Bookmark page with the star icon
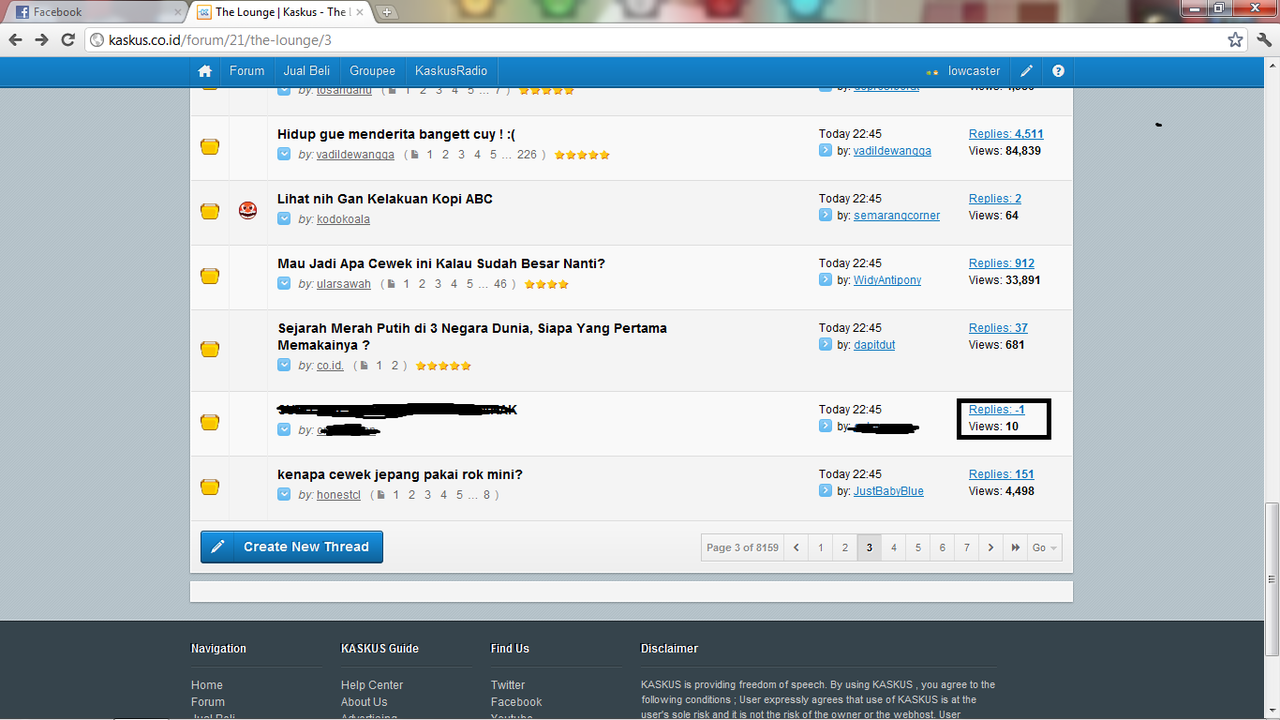This screenshot has width=1280, height=720. 1235,40
